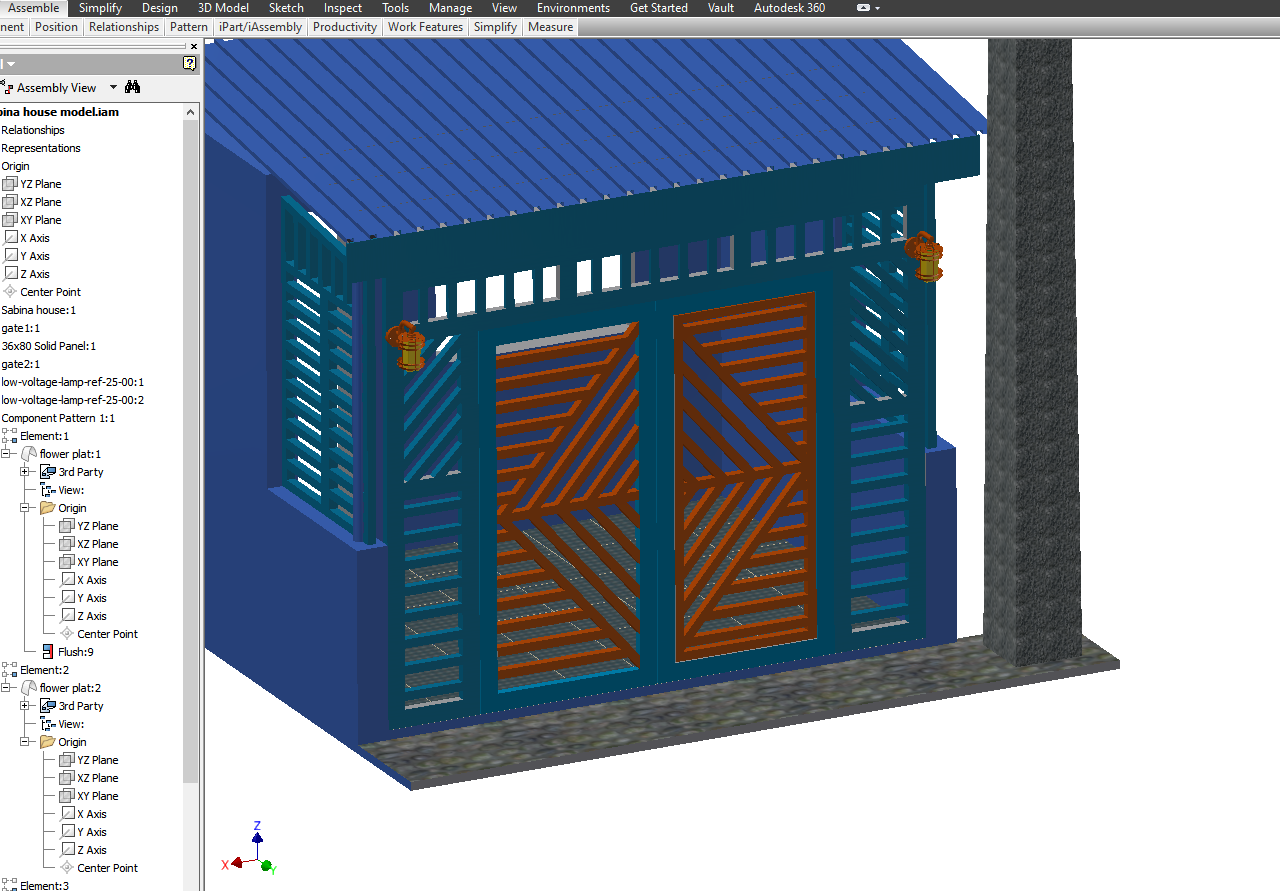Select XY Plane under flower plat:1
Screen dimensions: 1280x891
89,562
